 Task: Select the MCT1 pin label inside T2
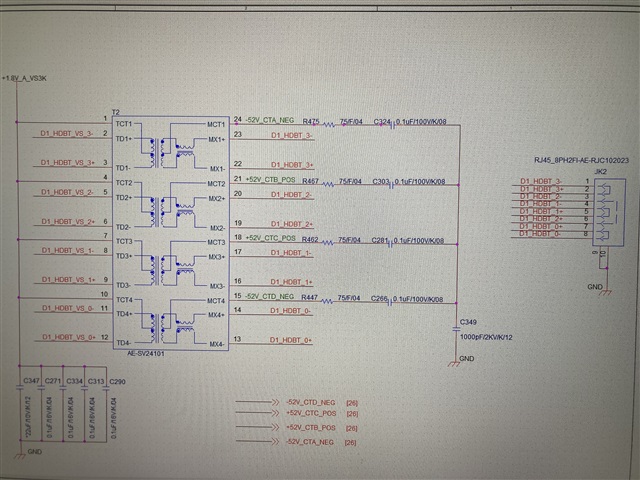(x=216, y=124)
